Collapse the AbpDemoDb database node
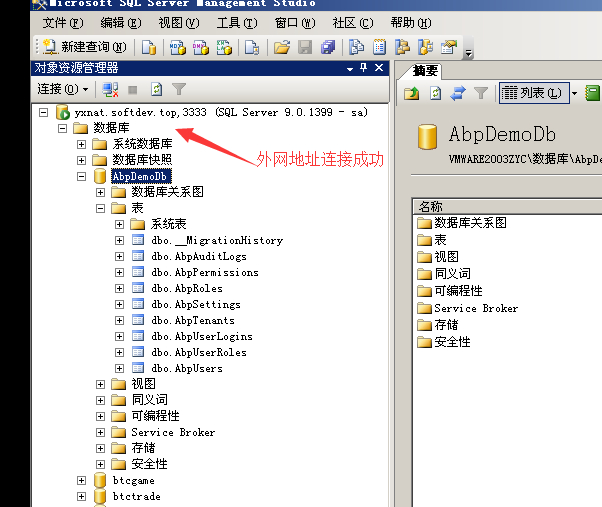The height and width of the screenshot is (507, 602). pyautogui.click(x=81, y=177)
